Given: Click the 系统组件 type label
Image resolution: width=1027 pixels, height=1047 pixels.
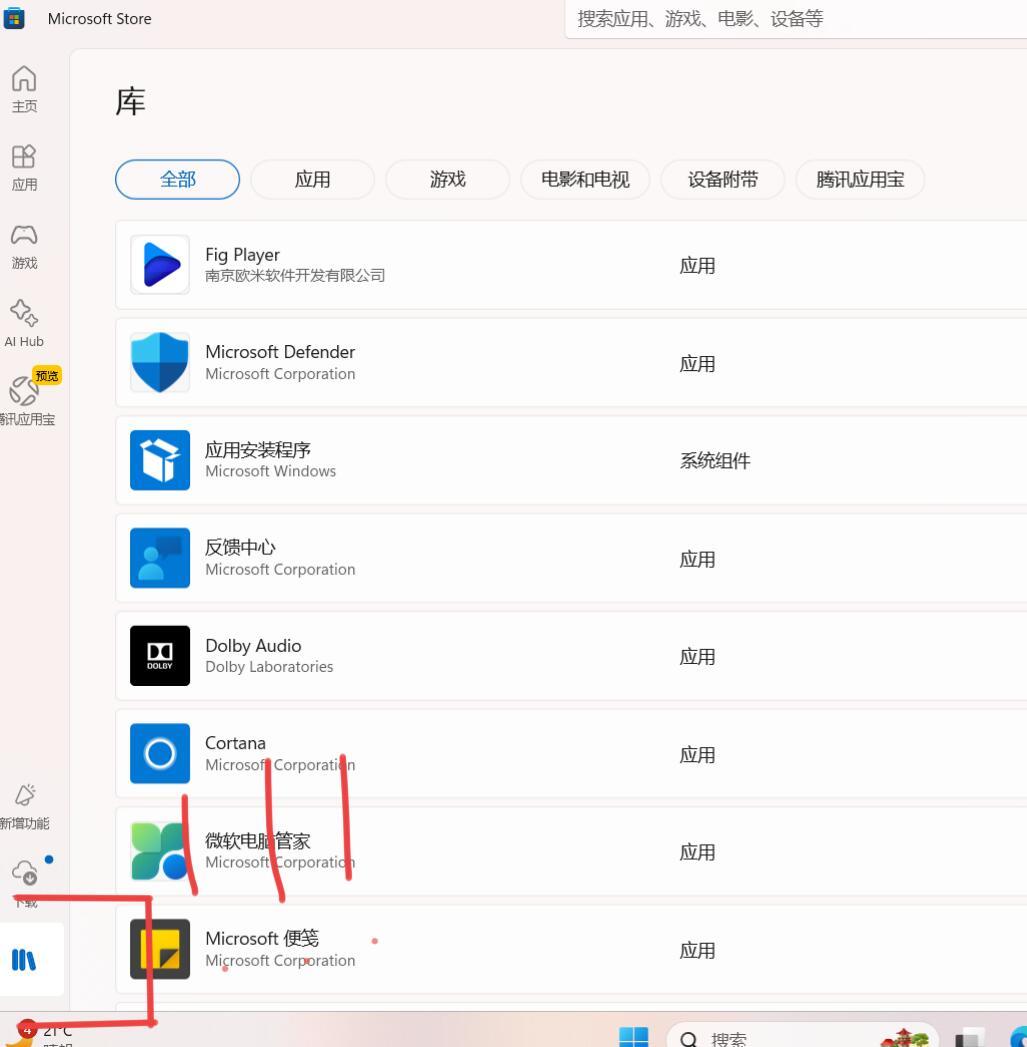Looking at the screenshot, I should click(715, 460).
